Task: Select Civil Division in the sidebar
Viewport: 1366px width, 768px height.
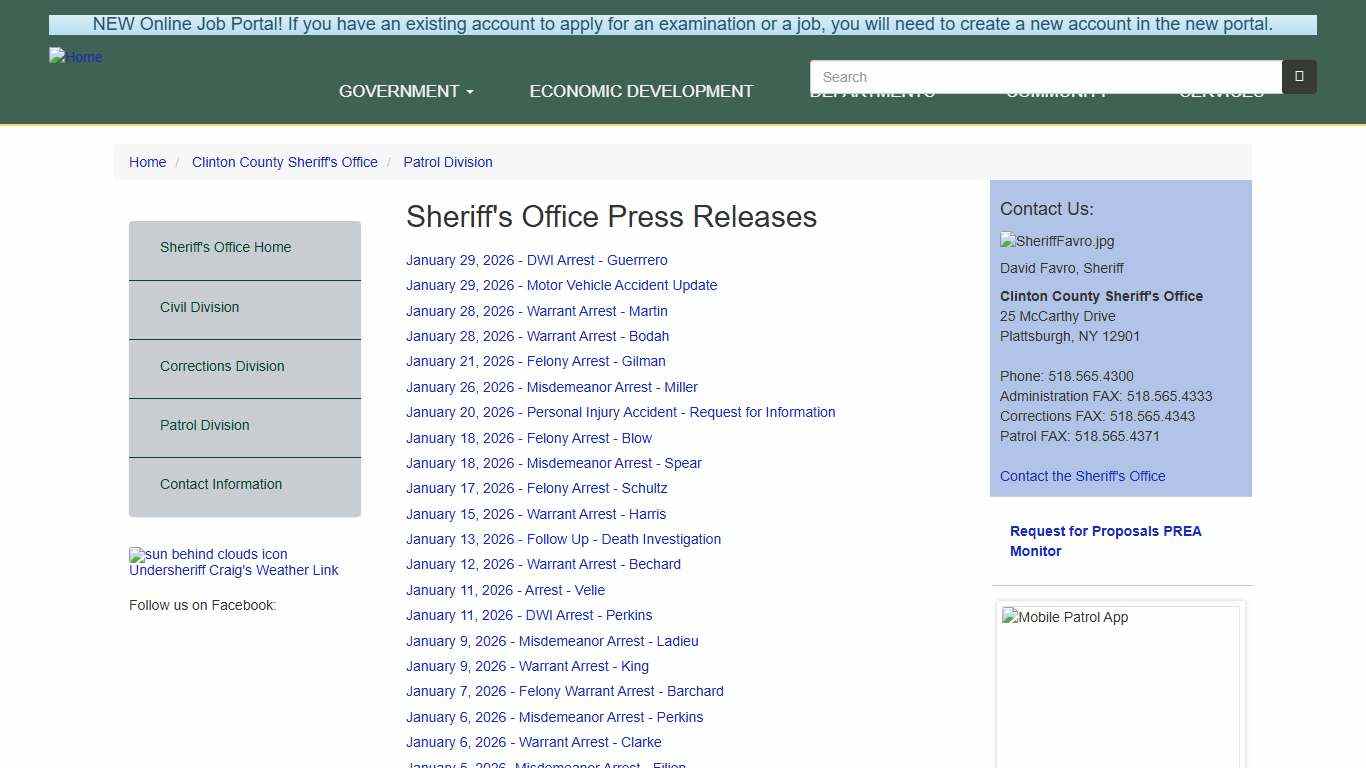Action: (x=199, y=307)
